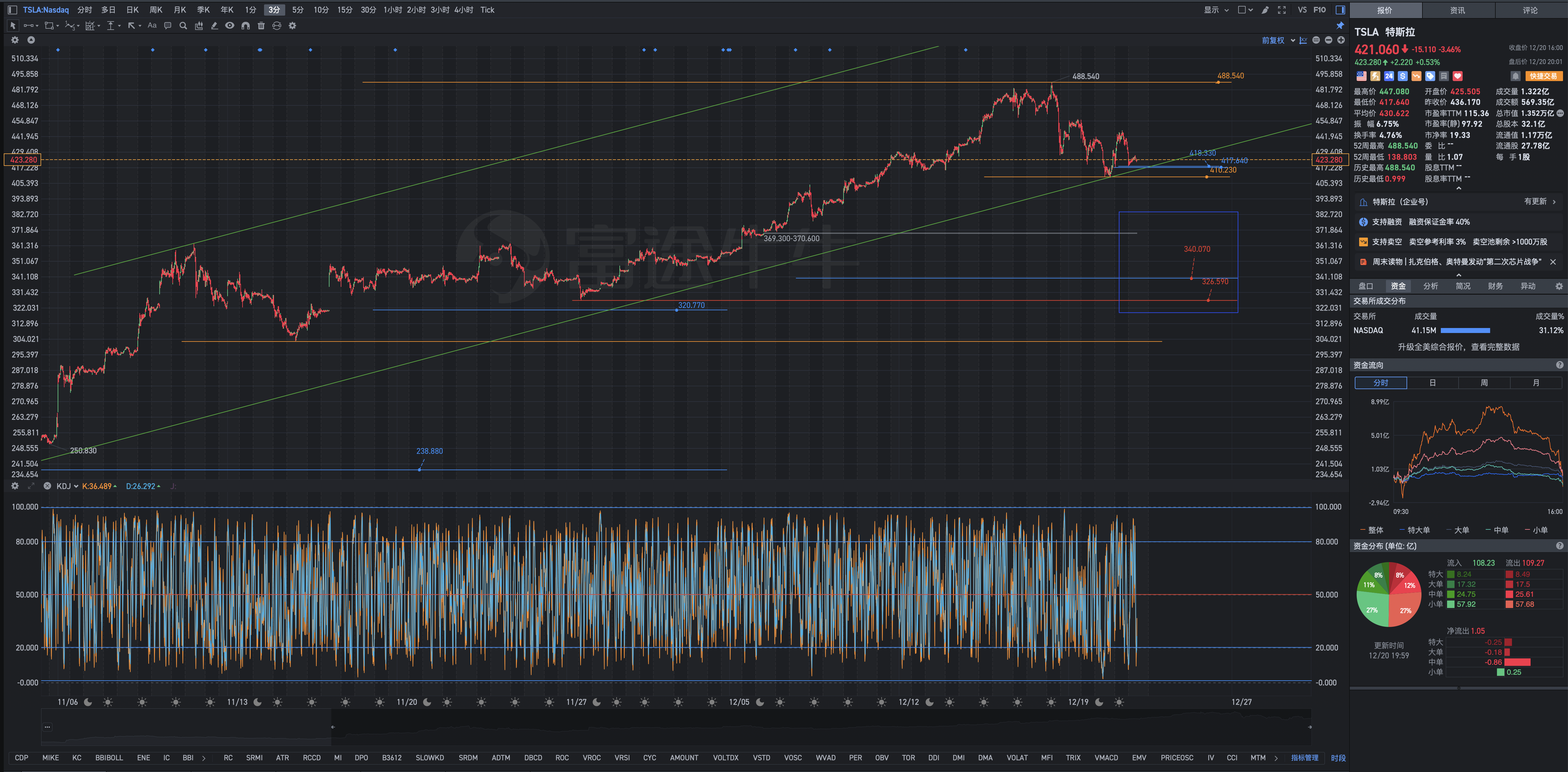Switch to 日K daily candles
Viewport: 1568px width, 772px height.
point(132,10)
